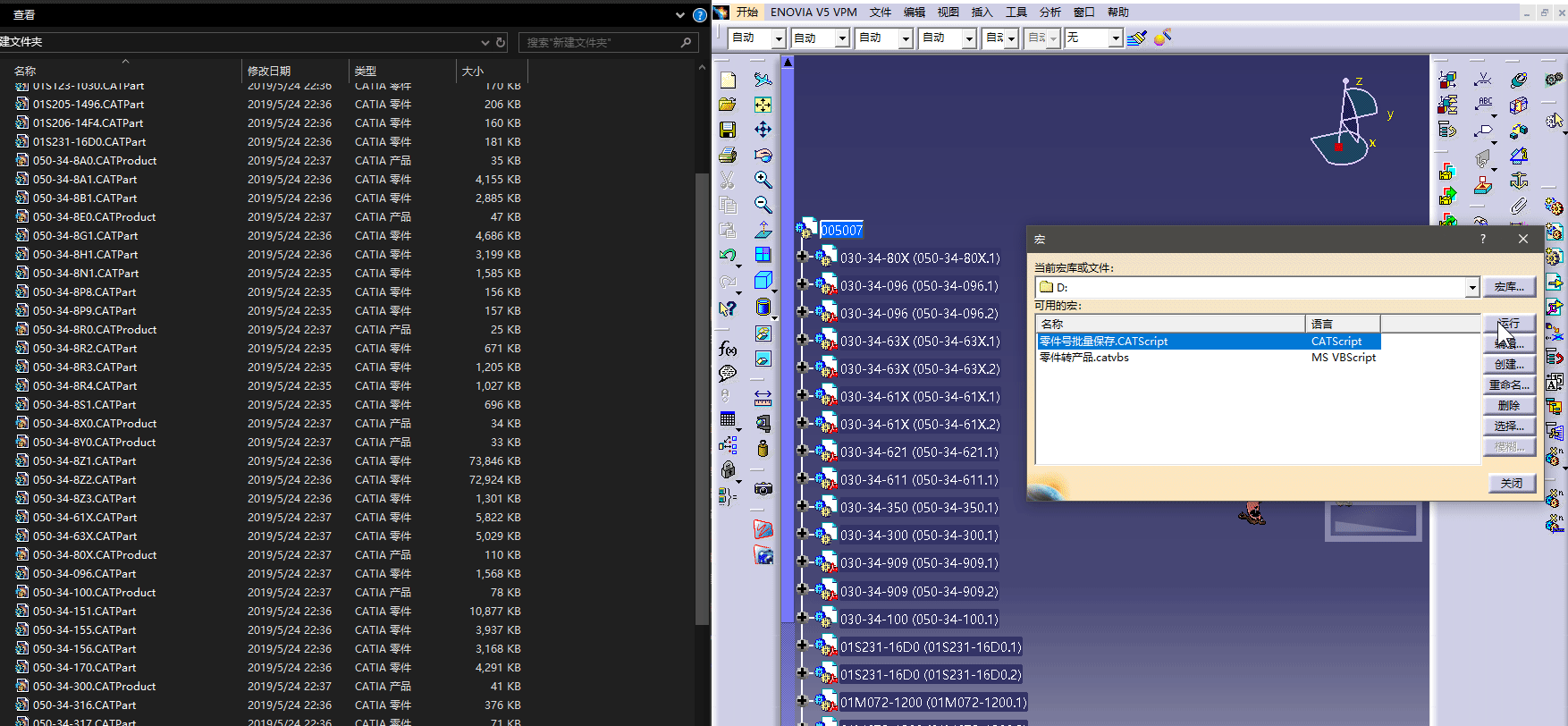Click the Measure Inertia weight icon
Viewport: 1568px width, 726px height.
point(763,448)
